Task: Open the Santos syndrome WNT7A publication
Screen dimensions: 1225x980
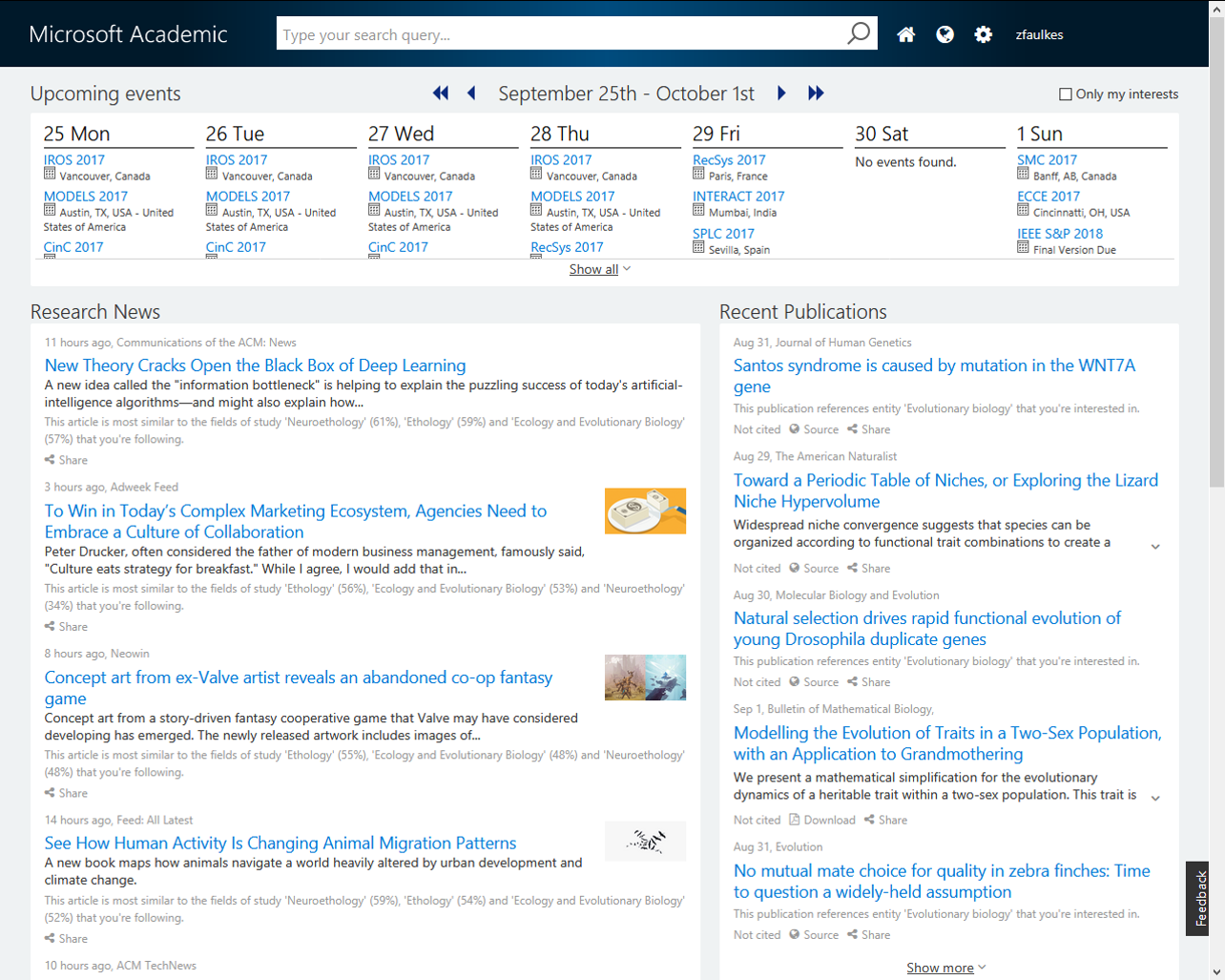Action: (x=934, y=375)
